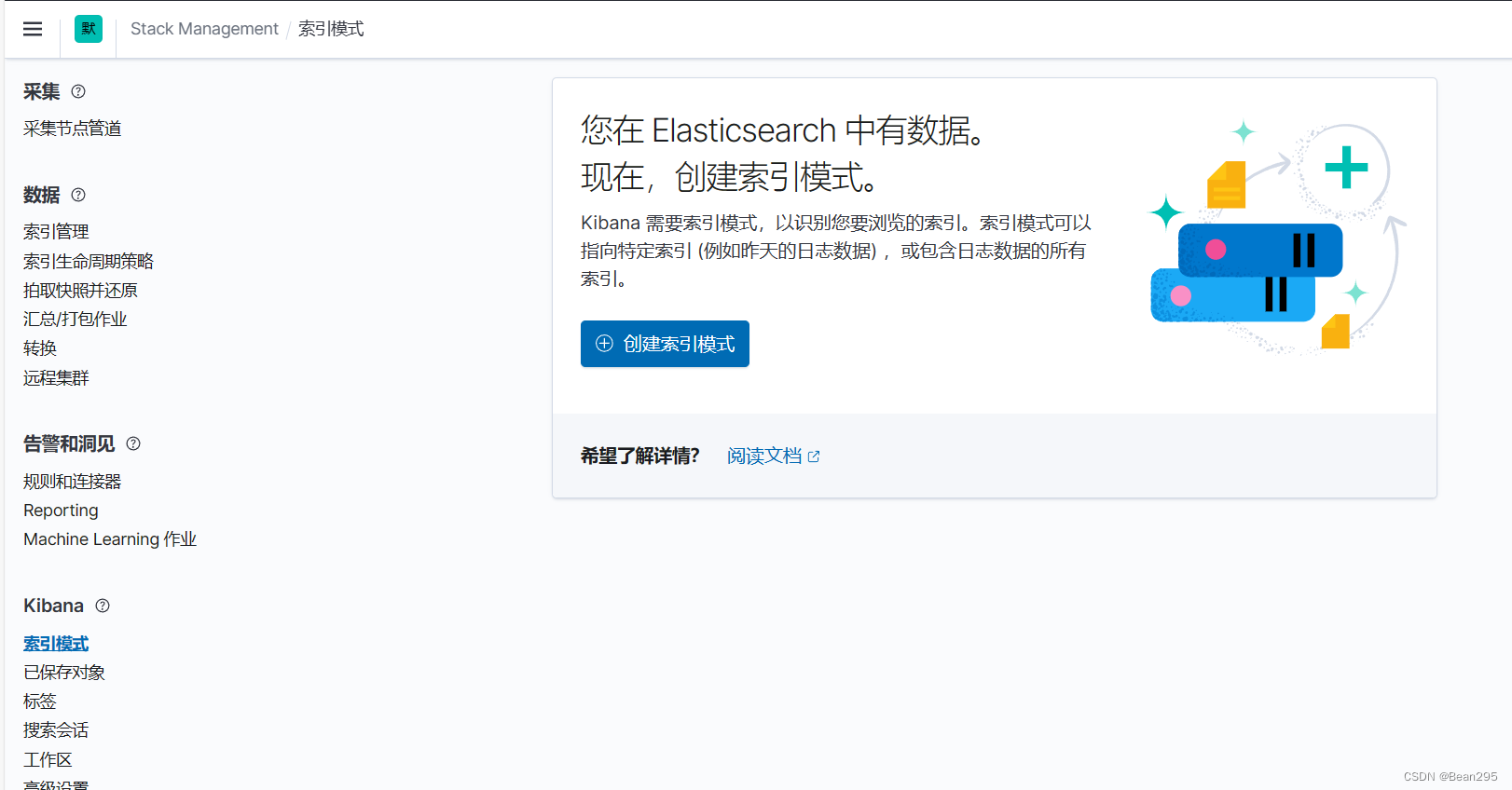Open the hamburger navigation menu
The width and height of the screenshot is (1512, 790).
(x=33, y=29)
